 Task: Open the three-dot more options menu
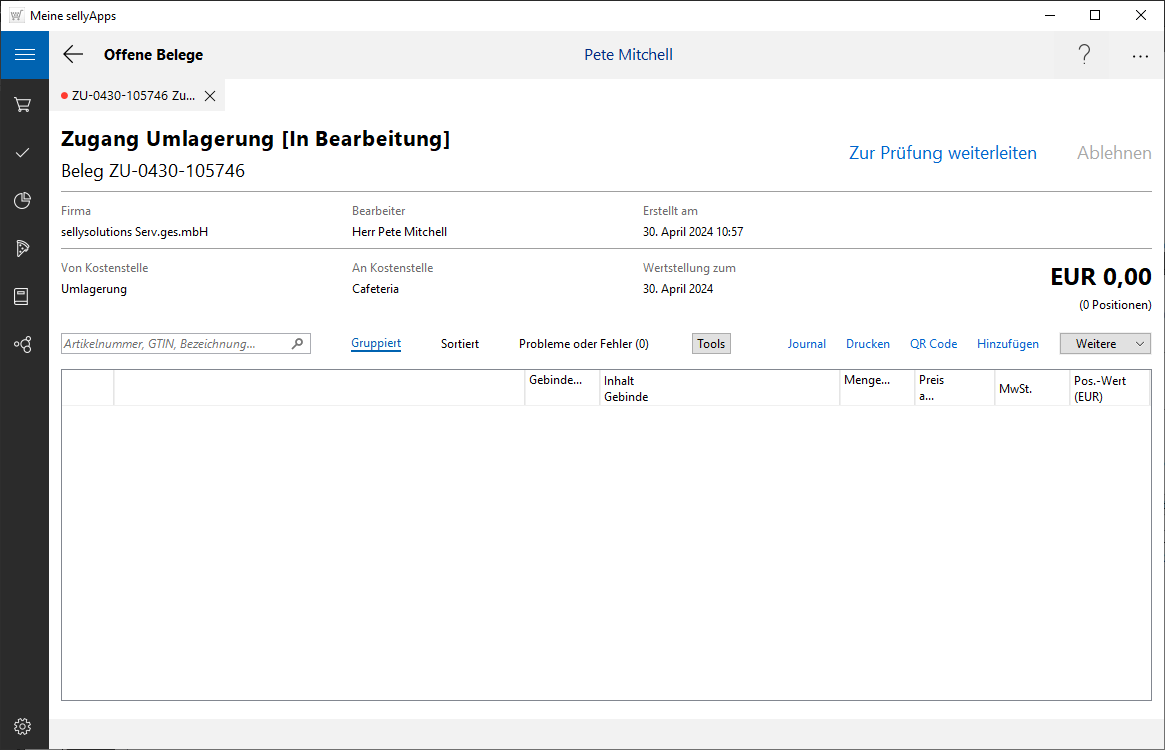[1140, 56]
